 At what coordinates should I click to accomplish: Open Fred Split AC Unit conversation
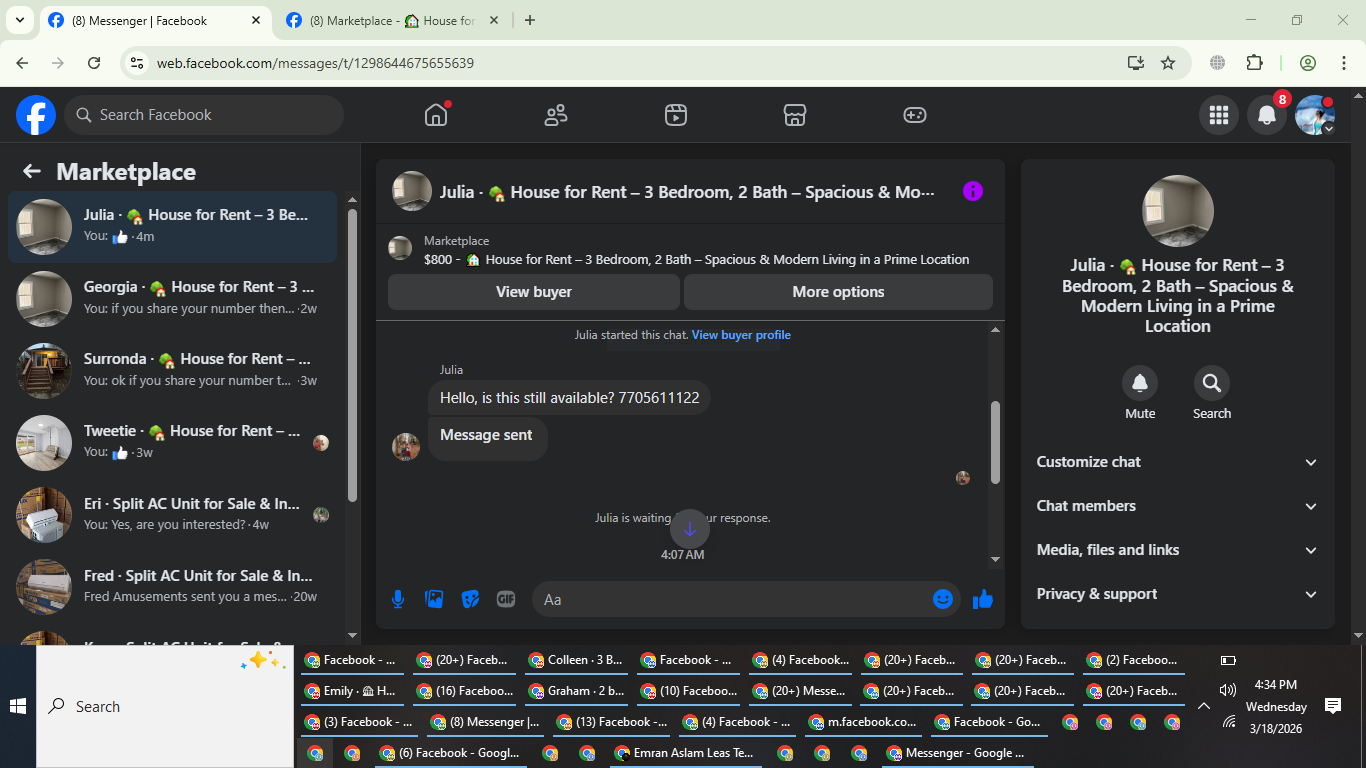173,586
